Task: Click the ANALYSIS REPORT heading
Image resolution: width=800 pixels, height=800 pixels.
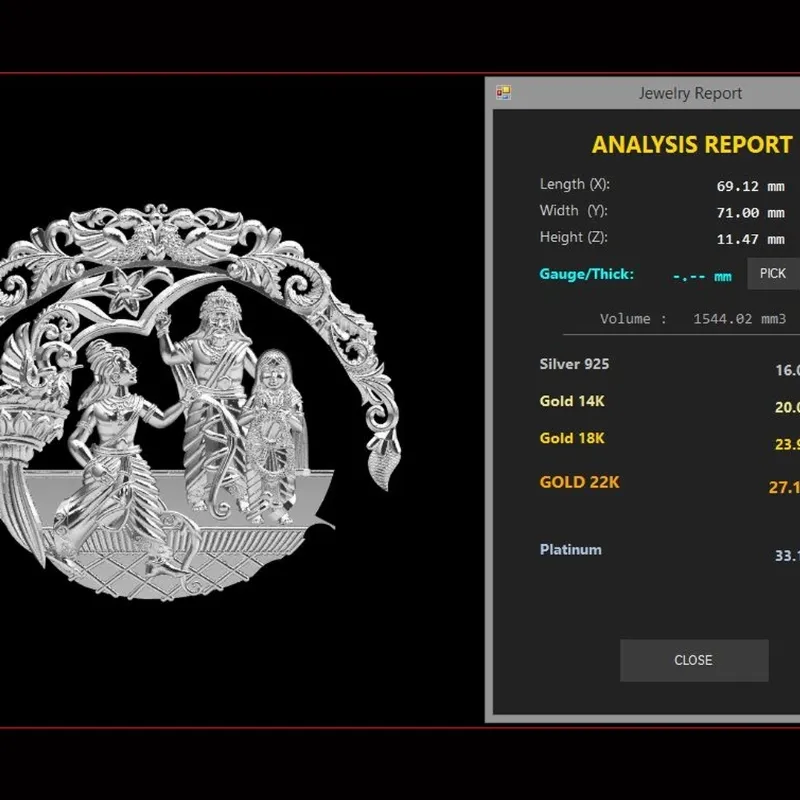Action: pyautogui.click(x=692, y=144)
